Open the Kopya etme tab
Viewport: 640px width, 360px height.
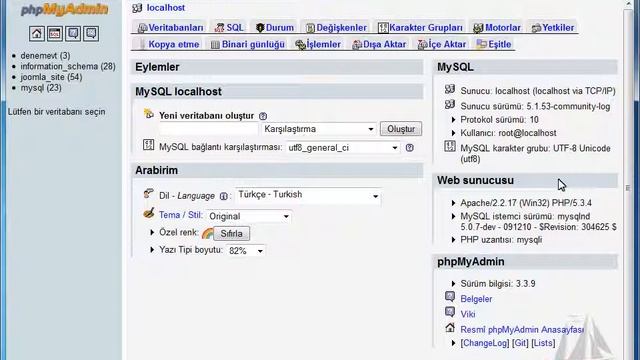click(x=169, y=44)
